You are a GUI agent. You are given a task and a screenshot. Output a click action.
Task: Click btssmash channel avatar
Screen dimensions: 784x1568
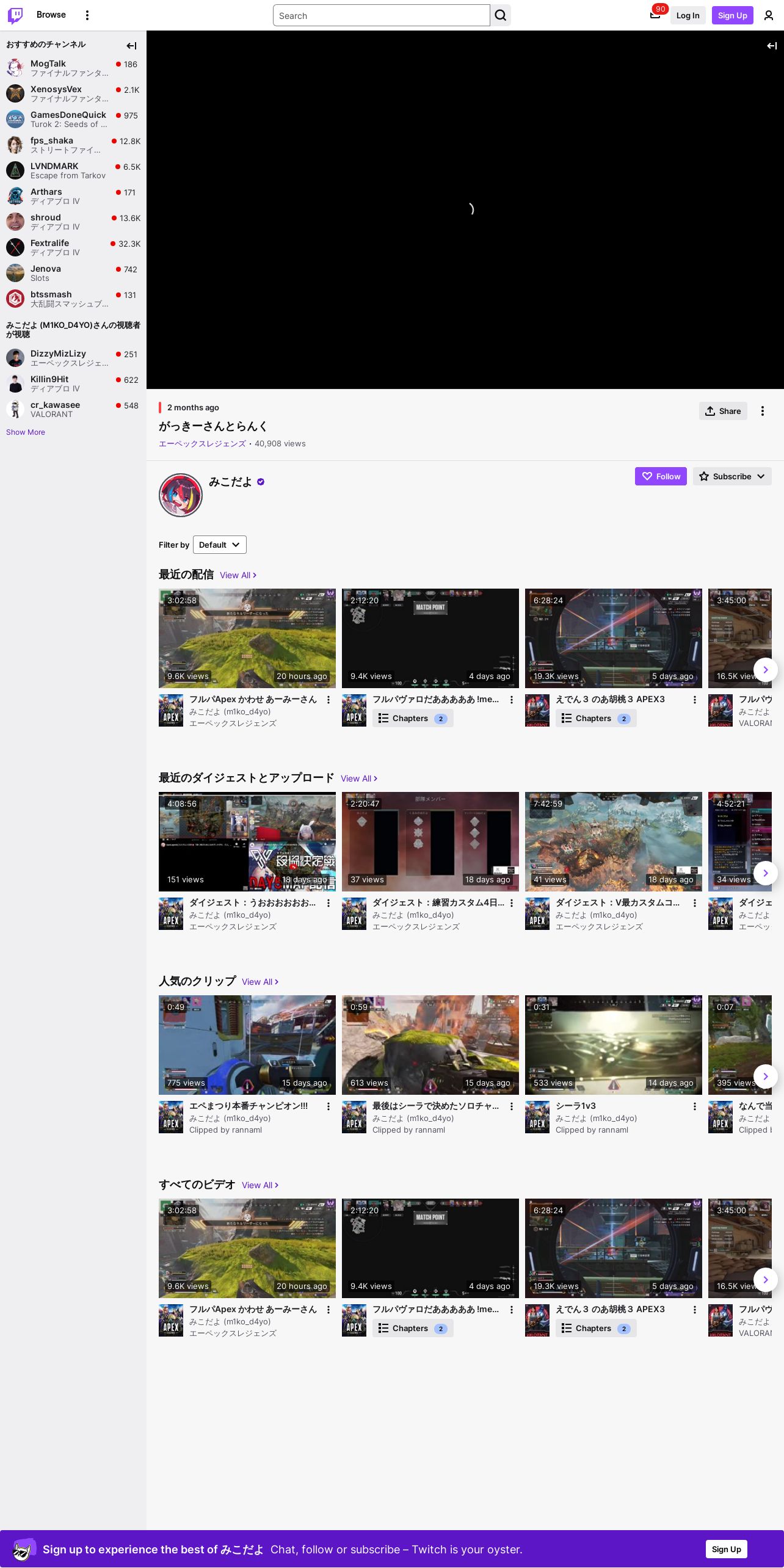pyautogui.click(x=15, y=299)
